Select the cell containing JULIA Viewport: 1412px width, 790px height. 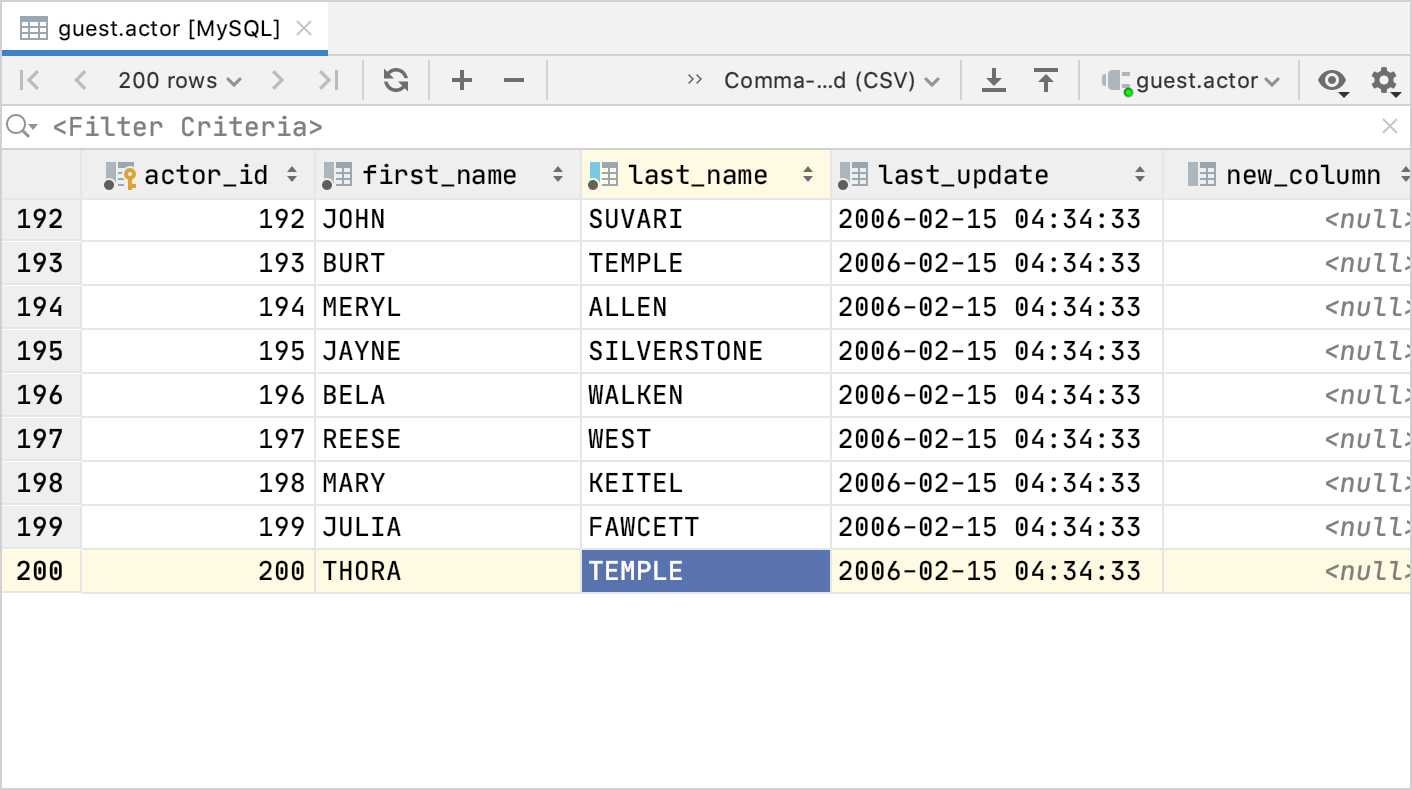tap(448, 527)
